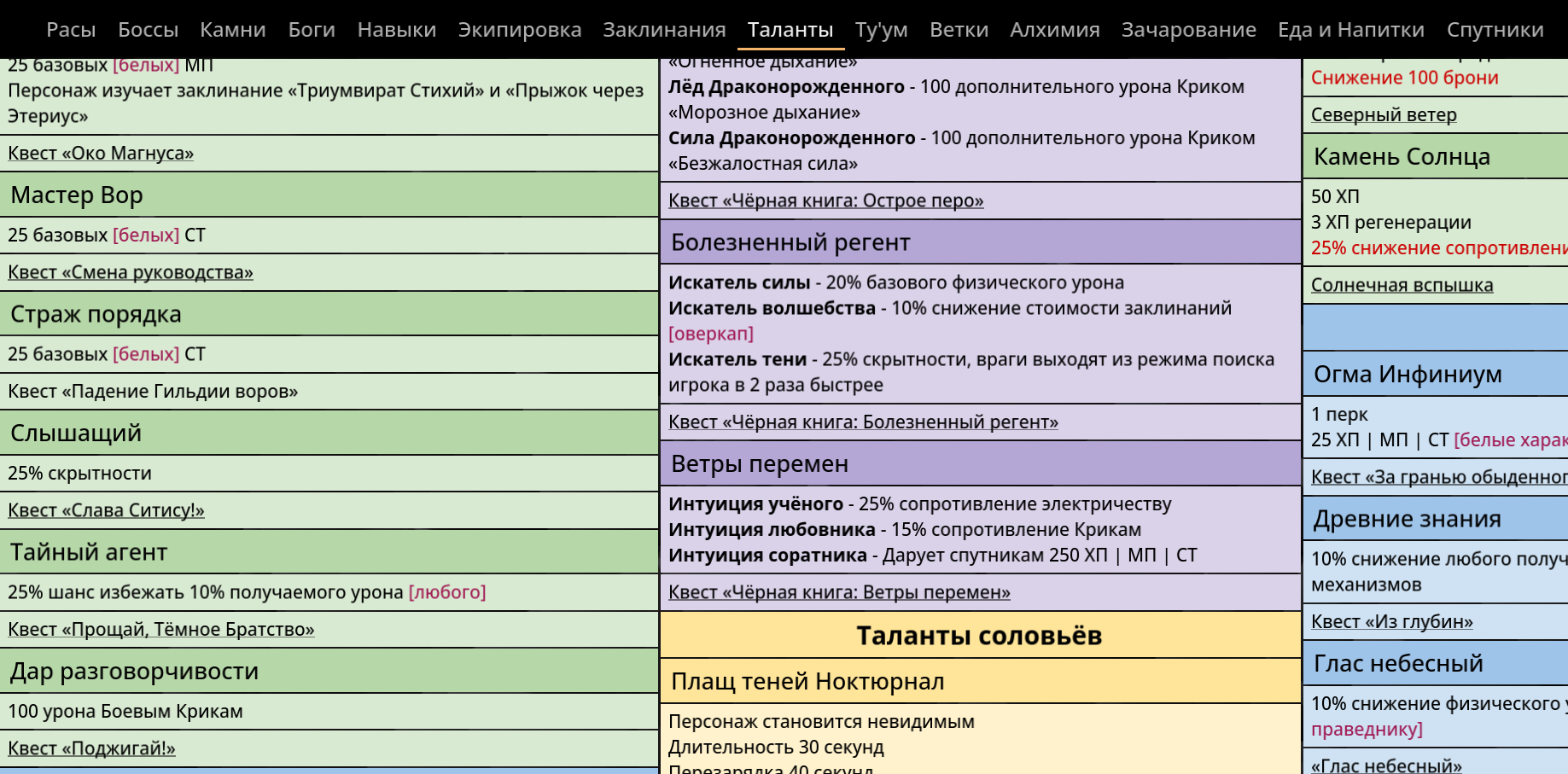The width and height of the screenshot is (1568, 774).
Task: Go to Камни in navigation
Action: 233,30
